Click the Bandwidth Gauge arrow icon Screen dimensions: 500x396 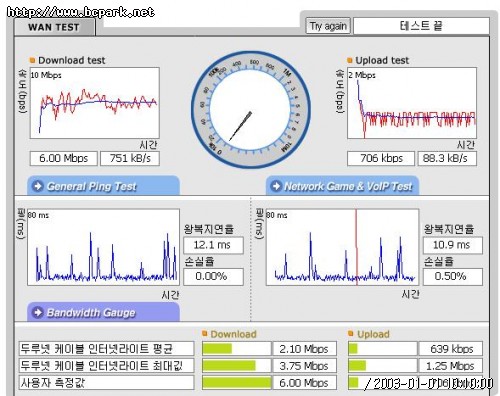coord(38,312)
